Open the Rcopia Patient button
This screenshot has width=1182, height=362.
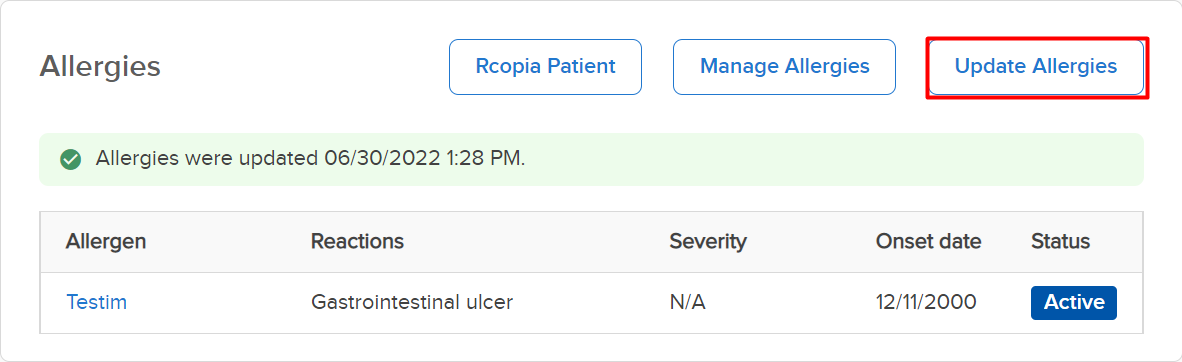tap(545, 67)
